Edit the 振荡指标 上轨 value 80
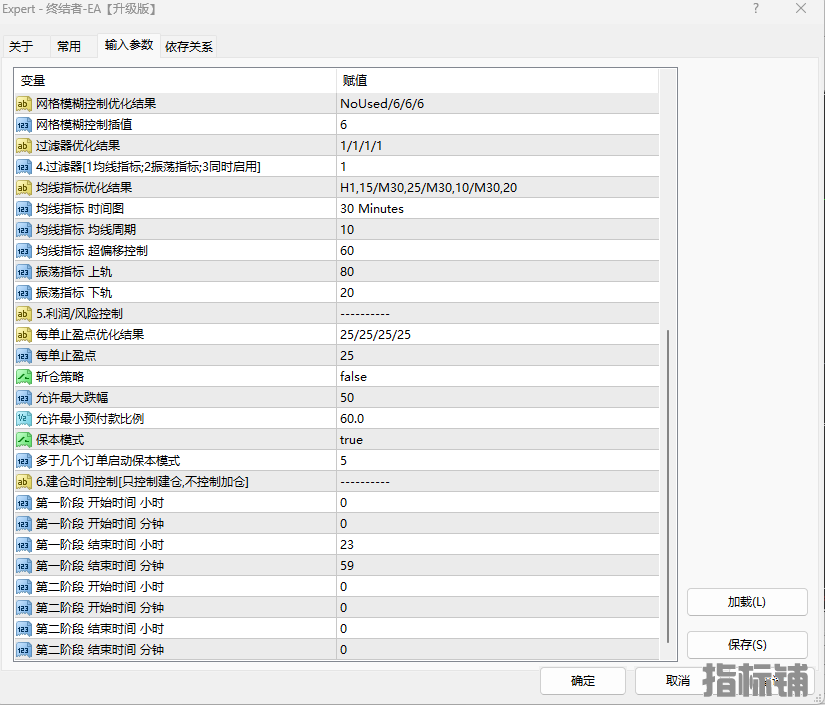The width and height of the screenshot is (825, 705). 498,272
